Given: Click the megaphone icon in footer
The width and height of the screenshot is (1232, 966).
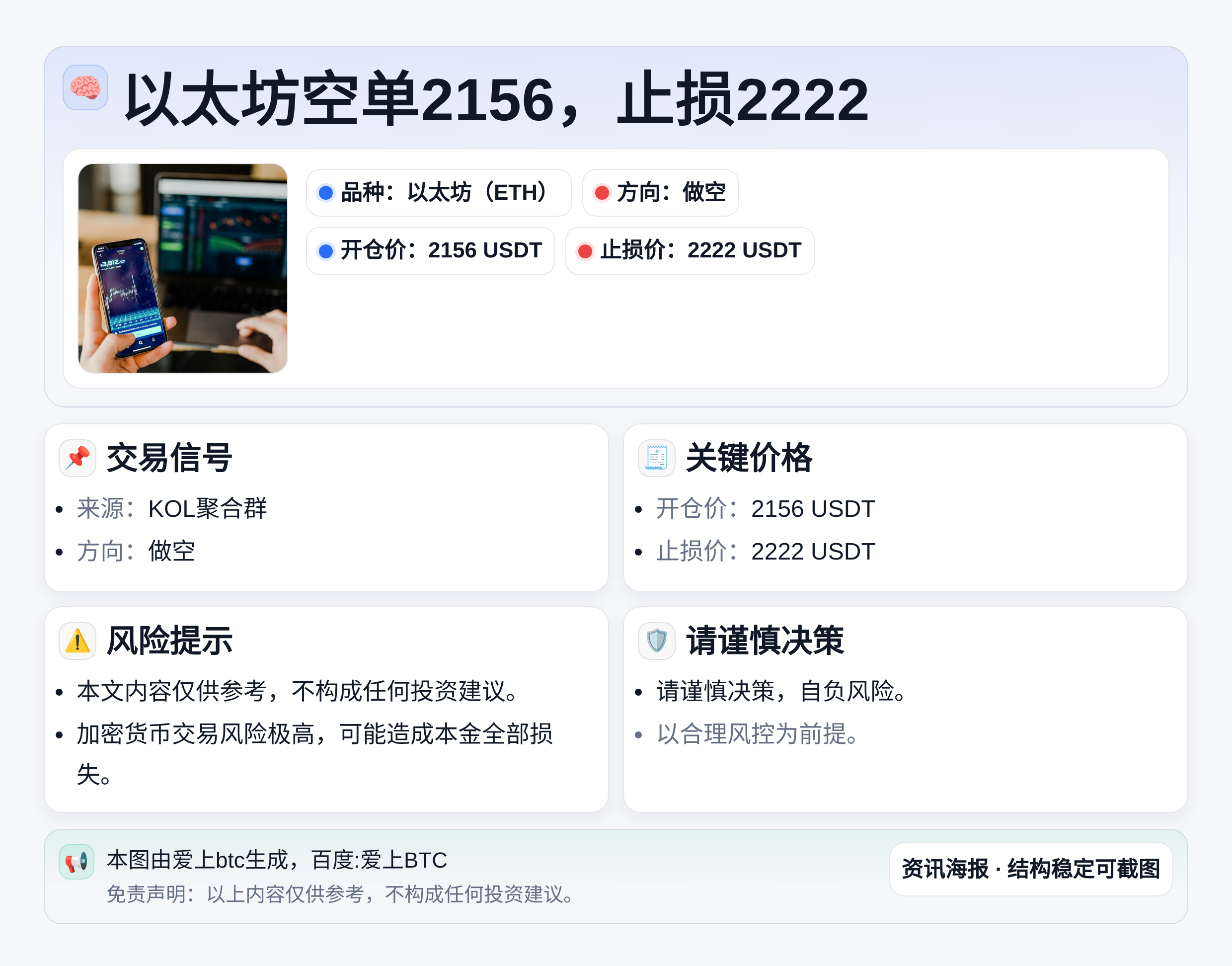Looking at the screenshot, I should click(x=77, y=861).
